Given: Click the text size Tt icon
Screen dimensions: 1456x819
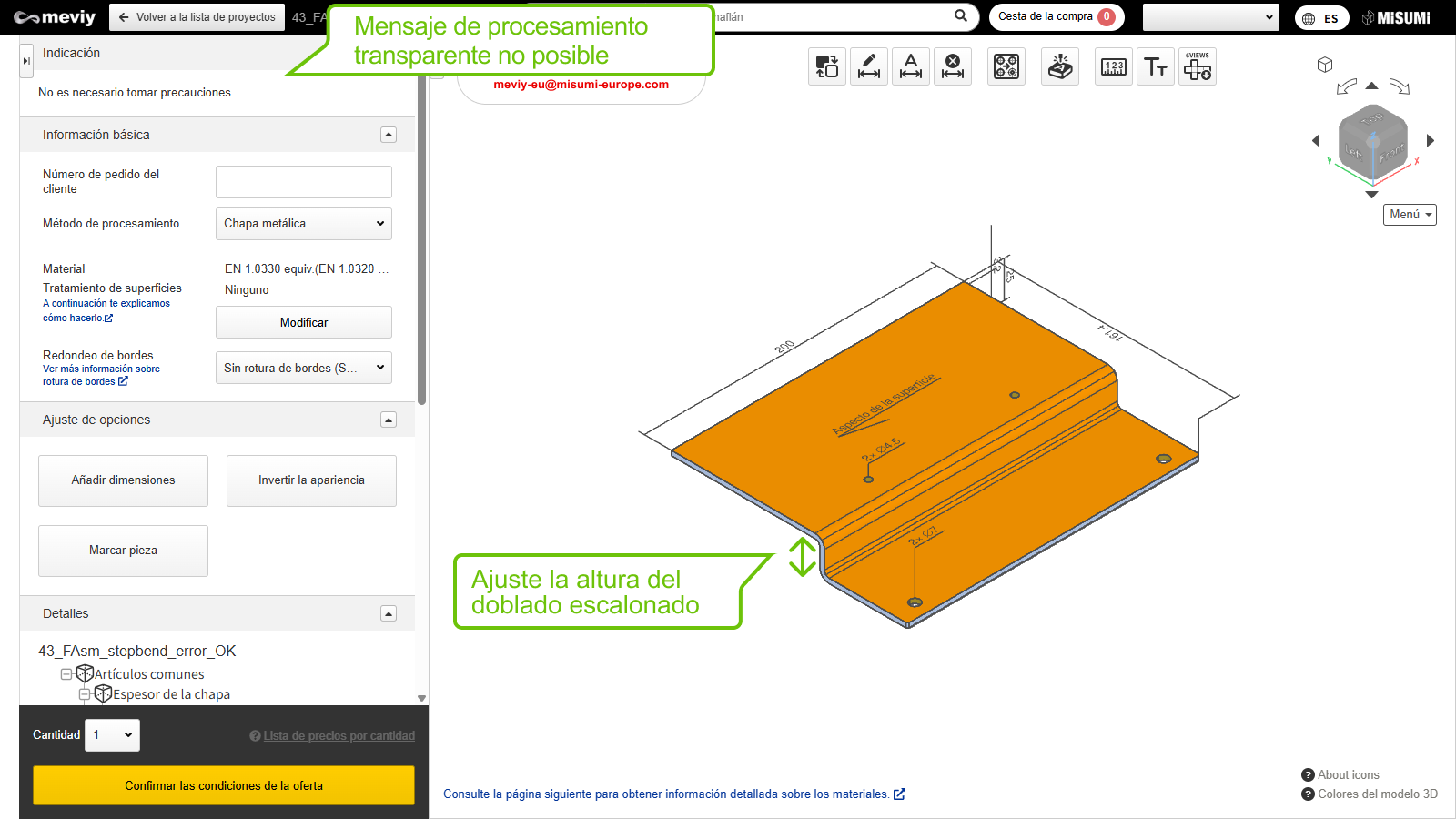Looking at the screenshot, I should [x=1156, y=66].
